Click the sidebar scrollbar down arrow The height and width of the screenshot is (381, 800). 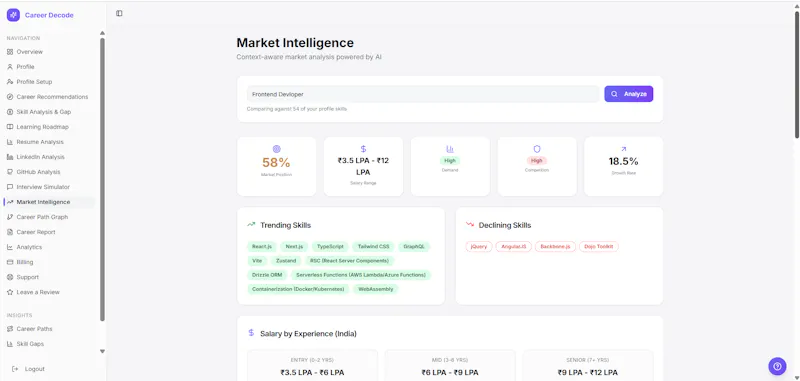(x=102, y=351)
